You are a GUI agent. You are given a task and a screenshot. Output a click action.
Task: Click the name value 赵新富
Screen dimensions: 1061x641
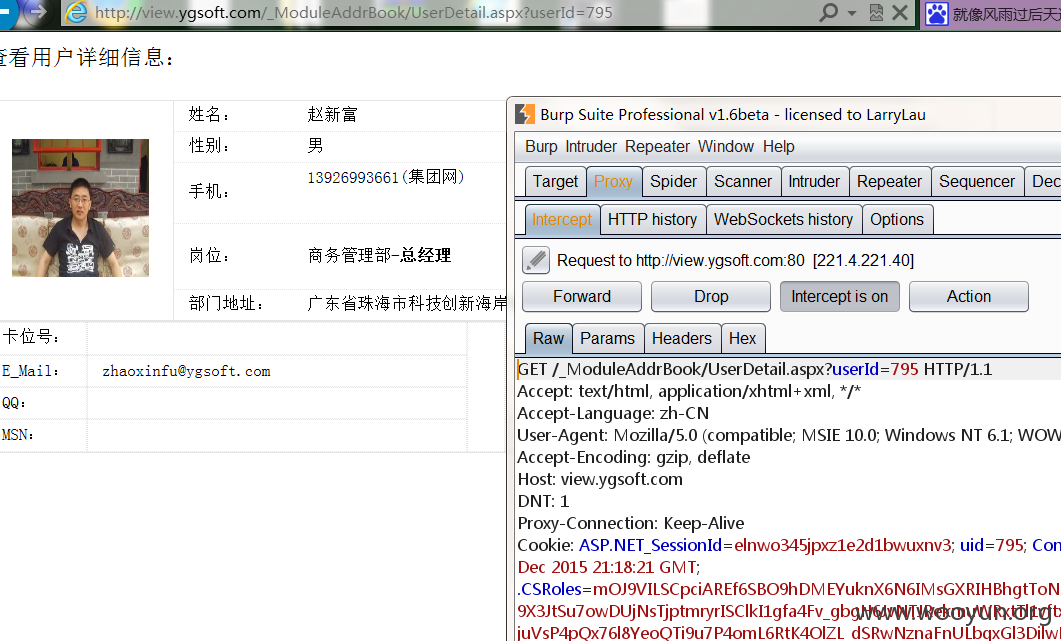(x=332, y=114)
